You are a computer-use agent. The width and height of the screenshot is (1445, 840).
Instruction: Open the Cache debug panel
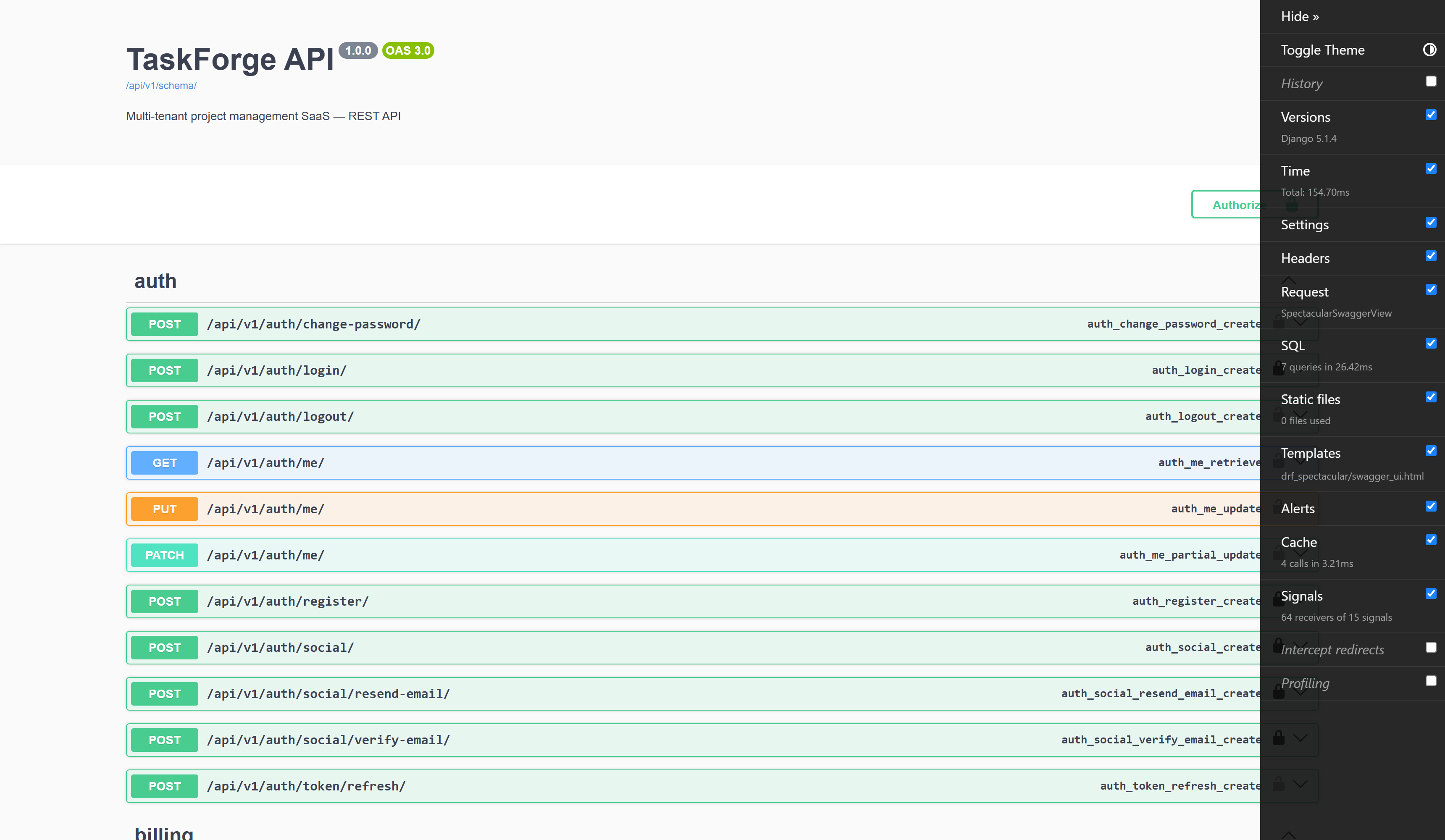(1299, 542)
